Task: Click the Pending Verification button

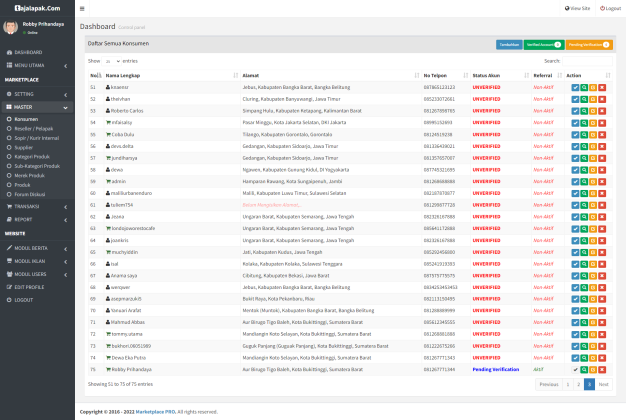Action: [x=589, y=45]
